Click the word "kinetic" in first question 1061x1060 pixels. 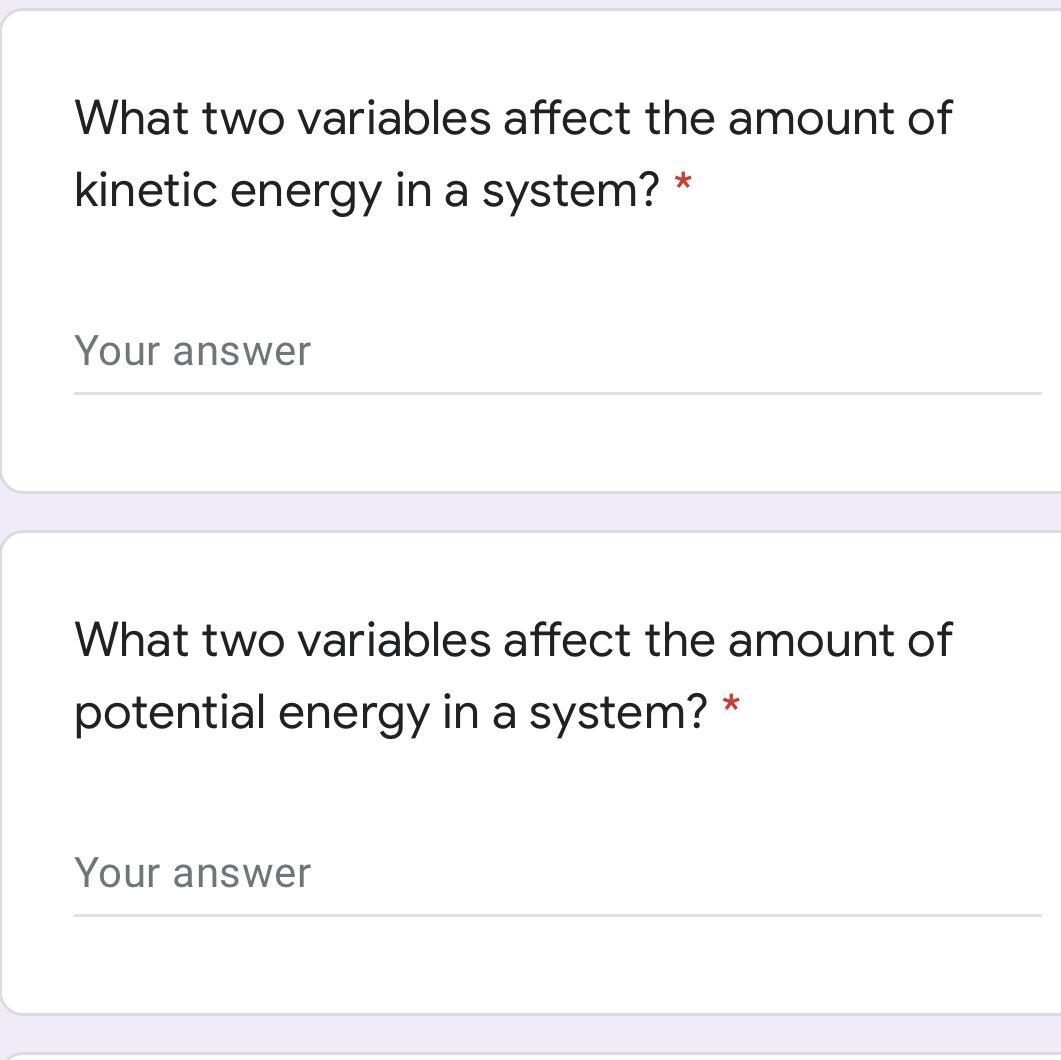[145, 189]
